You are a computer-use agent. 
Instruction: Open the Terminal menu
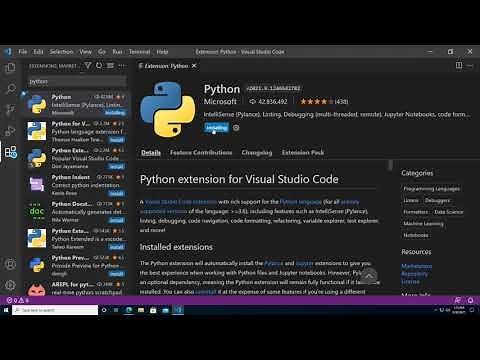(x=139, y=52)
